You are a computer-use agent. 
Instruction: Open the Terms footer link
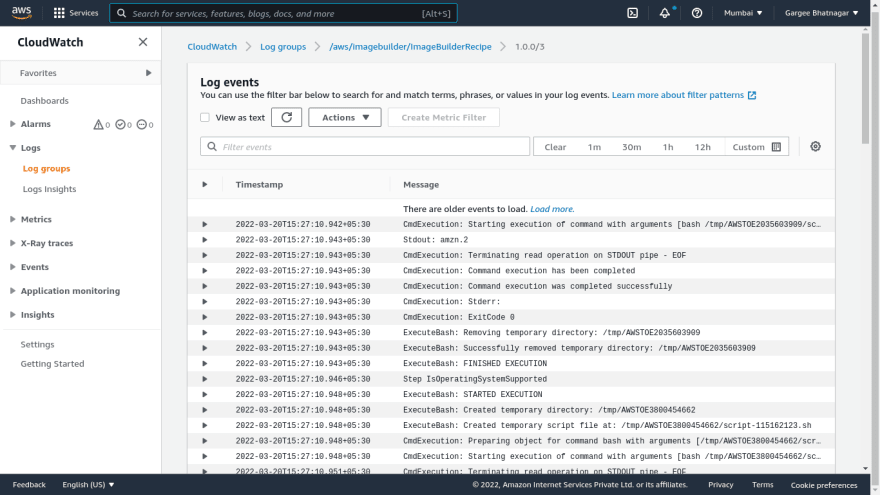[x=763, y=484]
